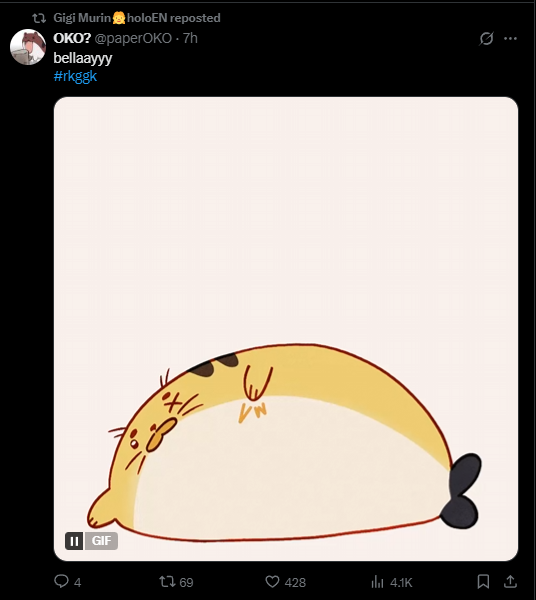The width and height of the screenshot is (536, 600).
Task: Open the tweet via the 7h timestamp
Action: click(x=190, y=38)
